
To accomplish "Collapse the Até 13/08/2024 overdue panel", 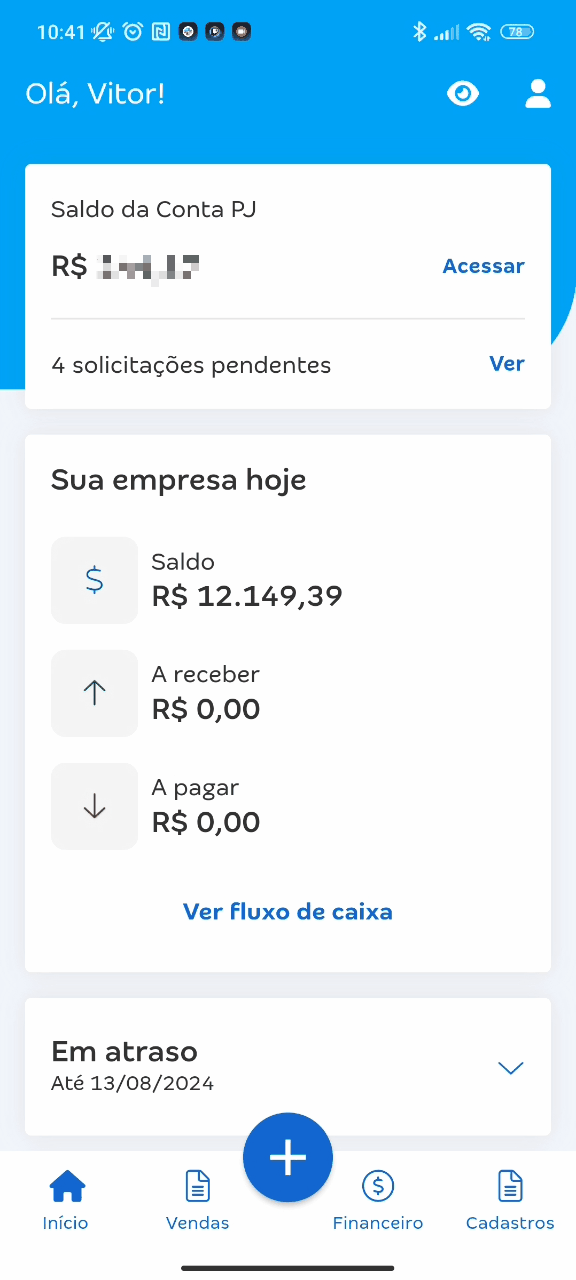I will tap(511, 1068).
